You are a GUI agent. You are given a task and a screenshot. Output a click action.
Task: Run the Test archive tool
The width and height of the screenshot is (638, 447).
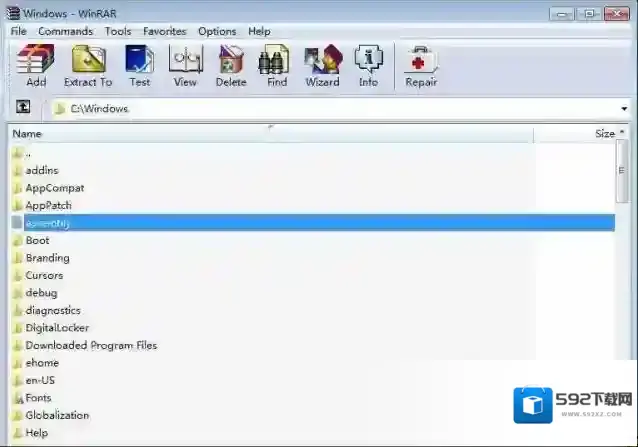coord(139,66)
